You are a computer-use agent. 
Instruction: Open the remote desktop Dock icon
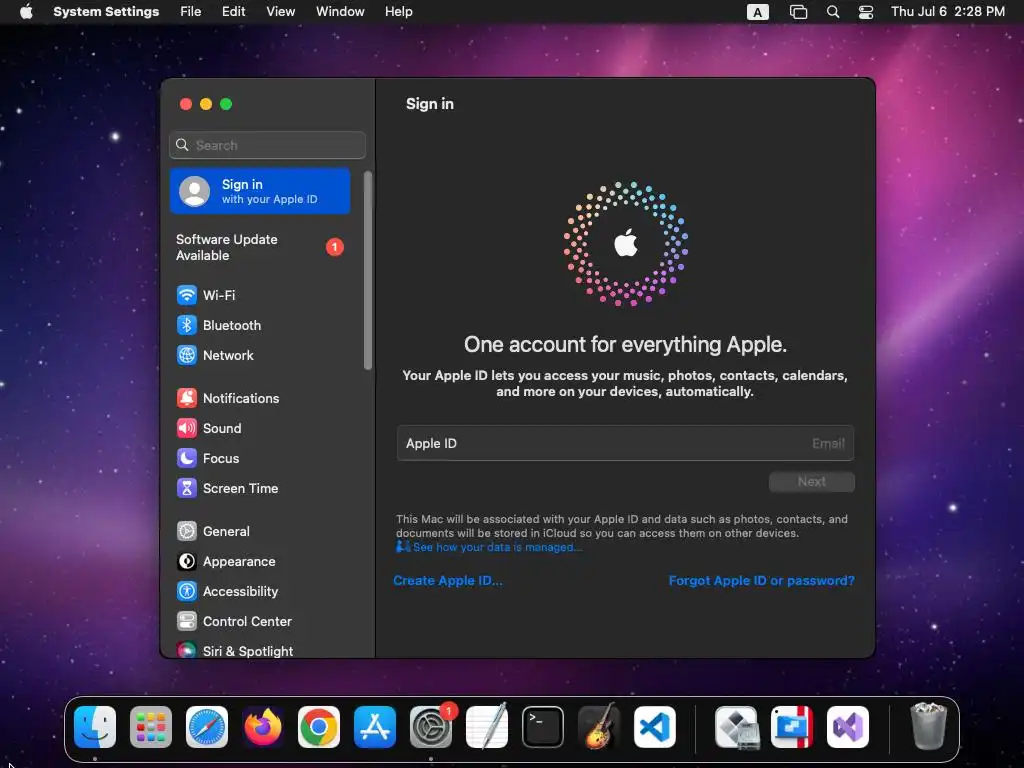792,727
